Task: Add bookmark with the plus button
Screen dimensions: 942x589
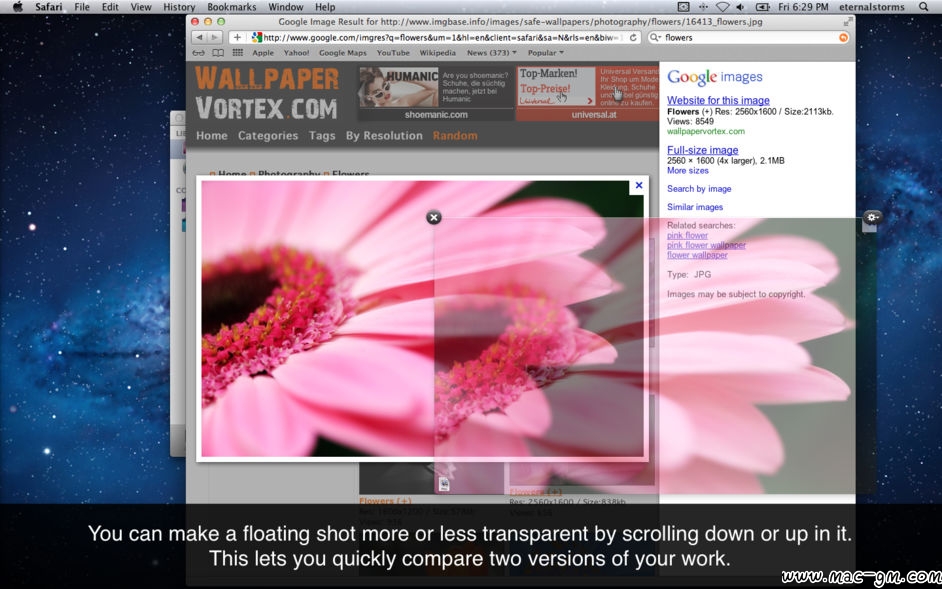Action: pos(237,37)
